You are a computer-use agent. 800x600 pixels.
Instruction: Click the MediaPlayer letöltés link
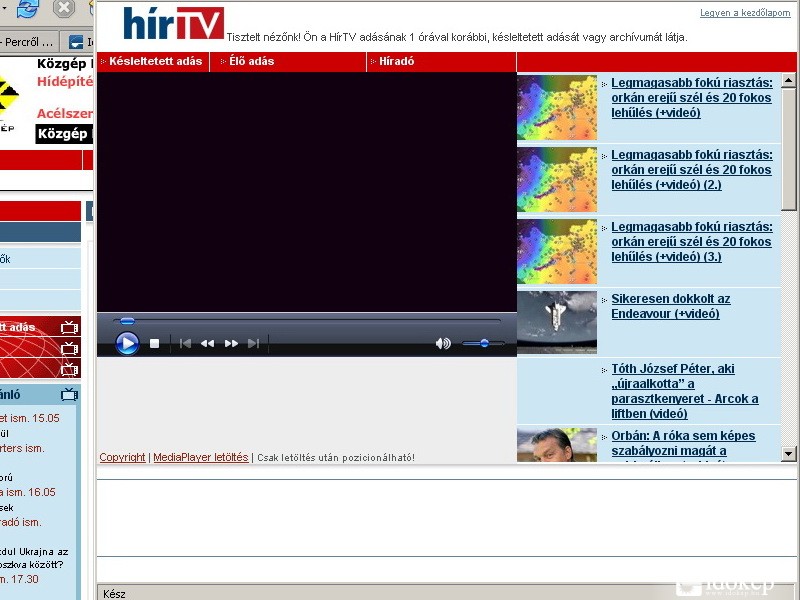198,457
